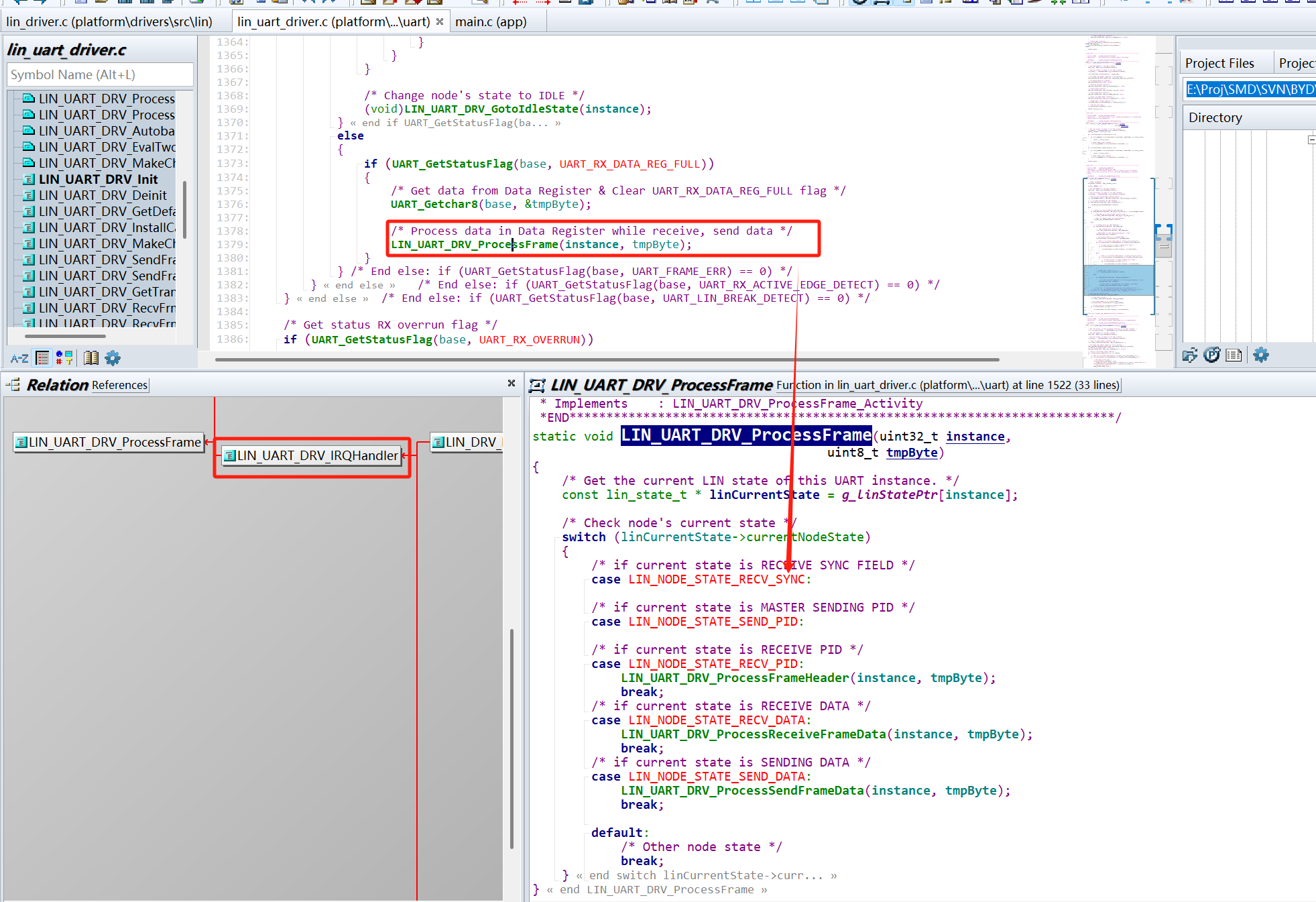Select LIN_UART_DRV_EvalTw symbol entry
1316x902 pixels.
99,147
